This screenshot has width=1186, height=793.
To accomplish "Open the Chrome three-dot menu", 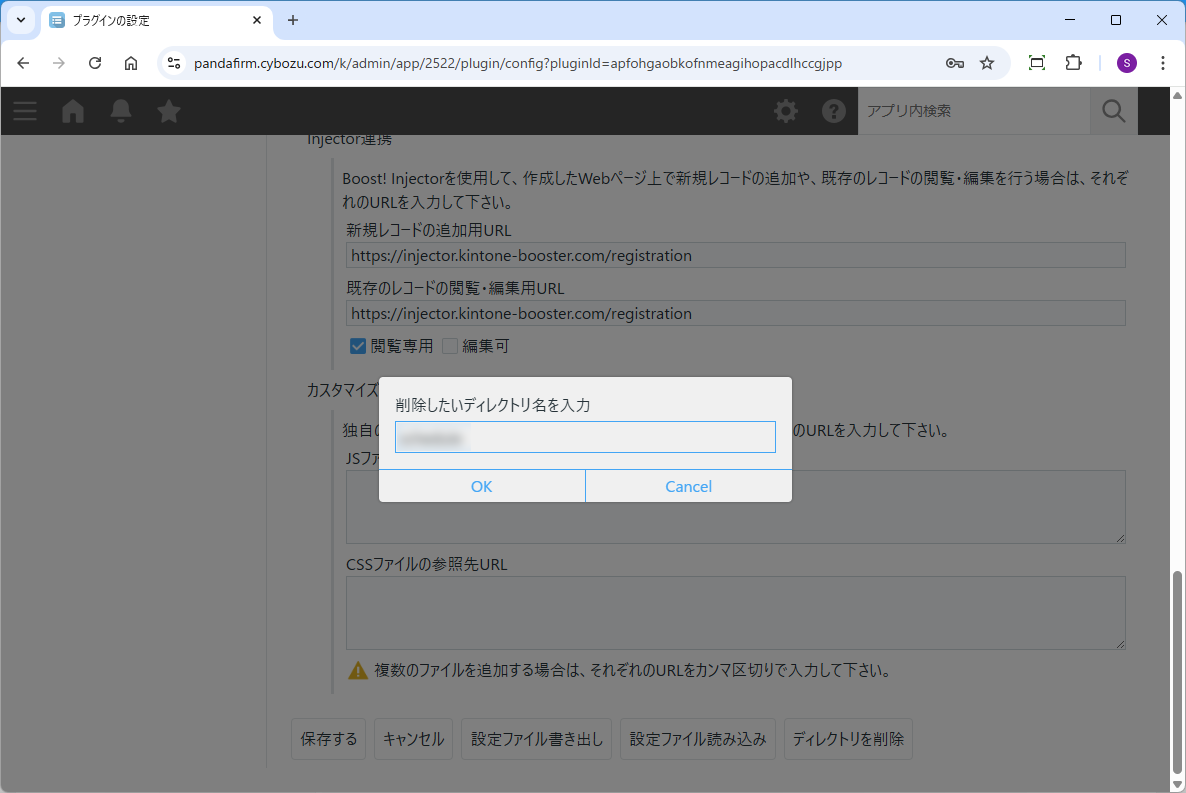I will 1162,63.
